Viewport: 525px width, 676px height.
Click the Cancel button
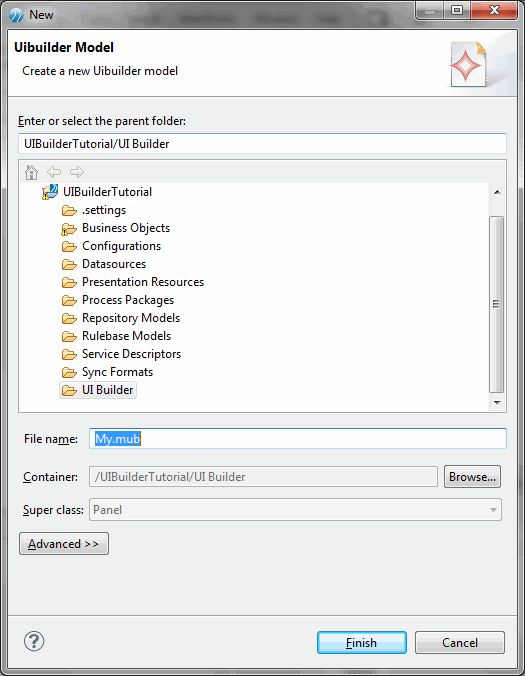[460, 643]
